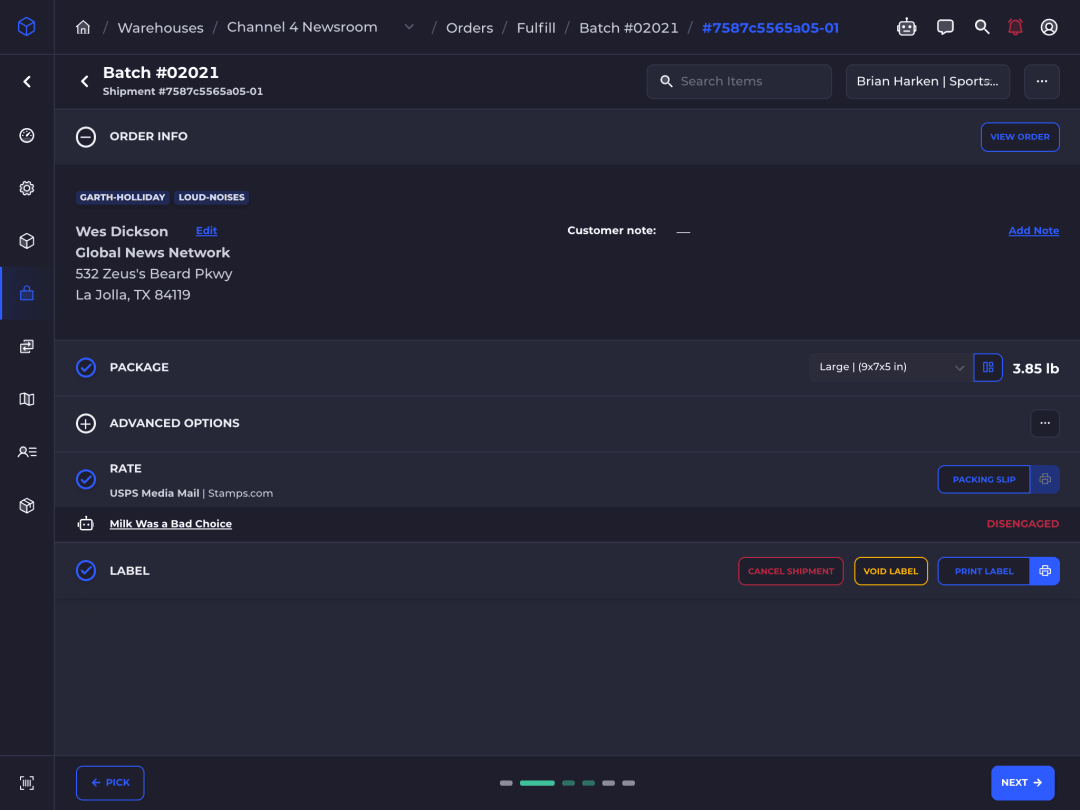Click the barcode scanner icon
Image resolution: width=1080 pixels, height=810 pixels.
coord(27,783)
